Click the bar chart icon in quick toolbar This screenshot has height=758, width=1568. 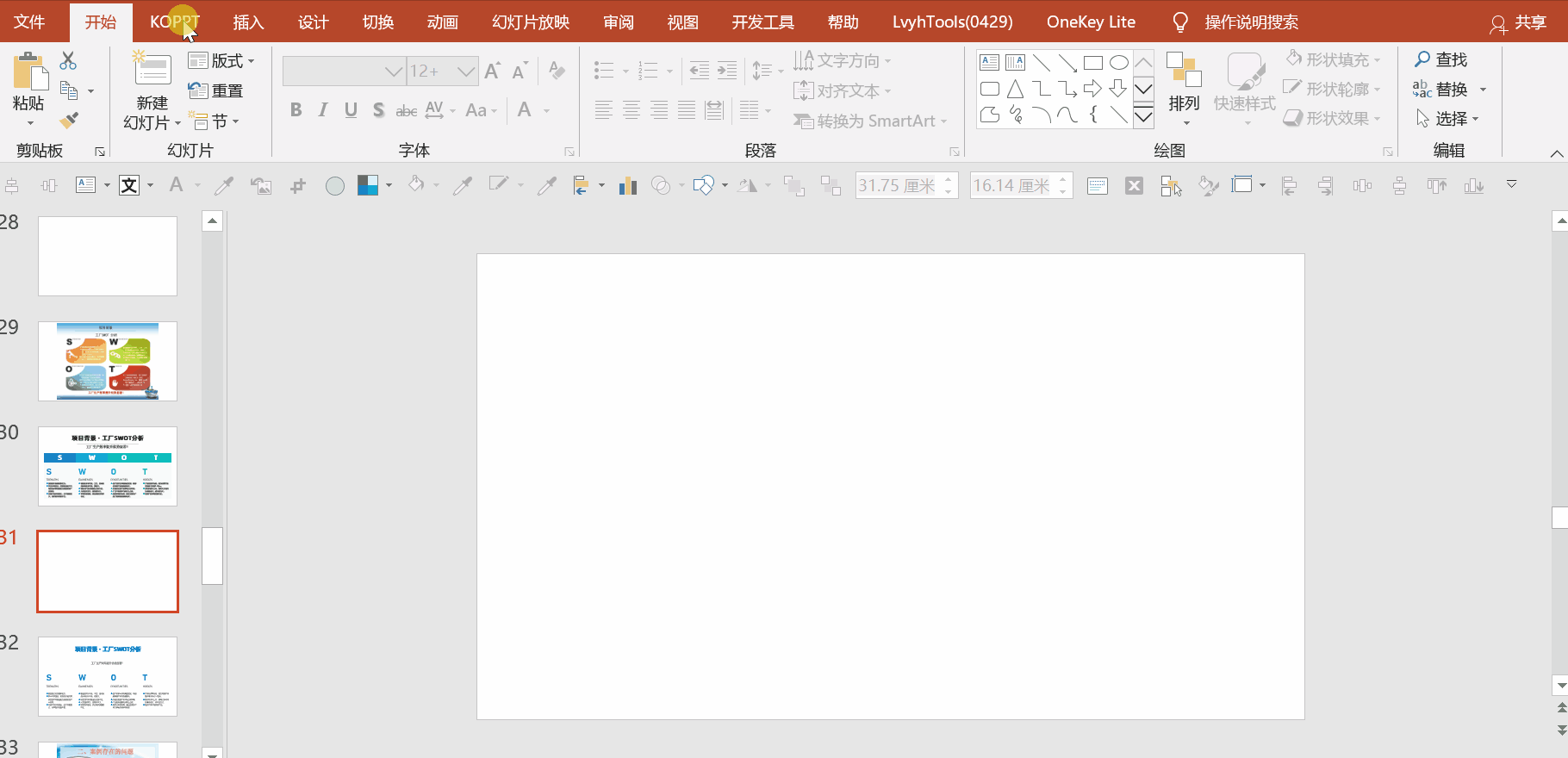point(627,185)
